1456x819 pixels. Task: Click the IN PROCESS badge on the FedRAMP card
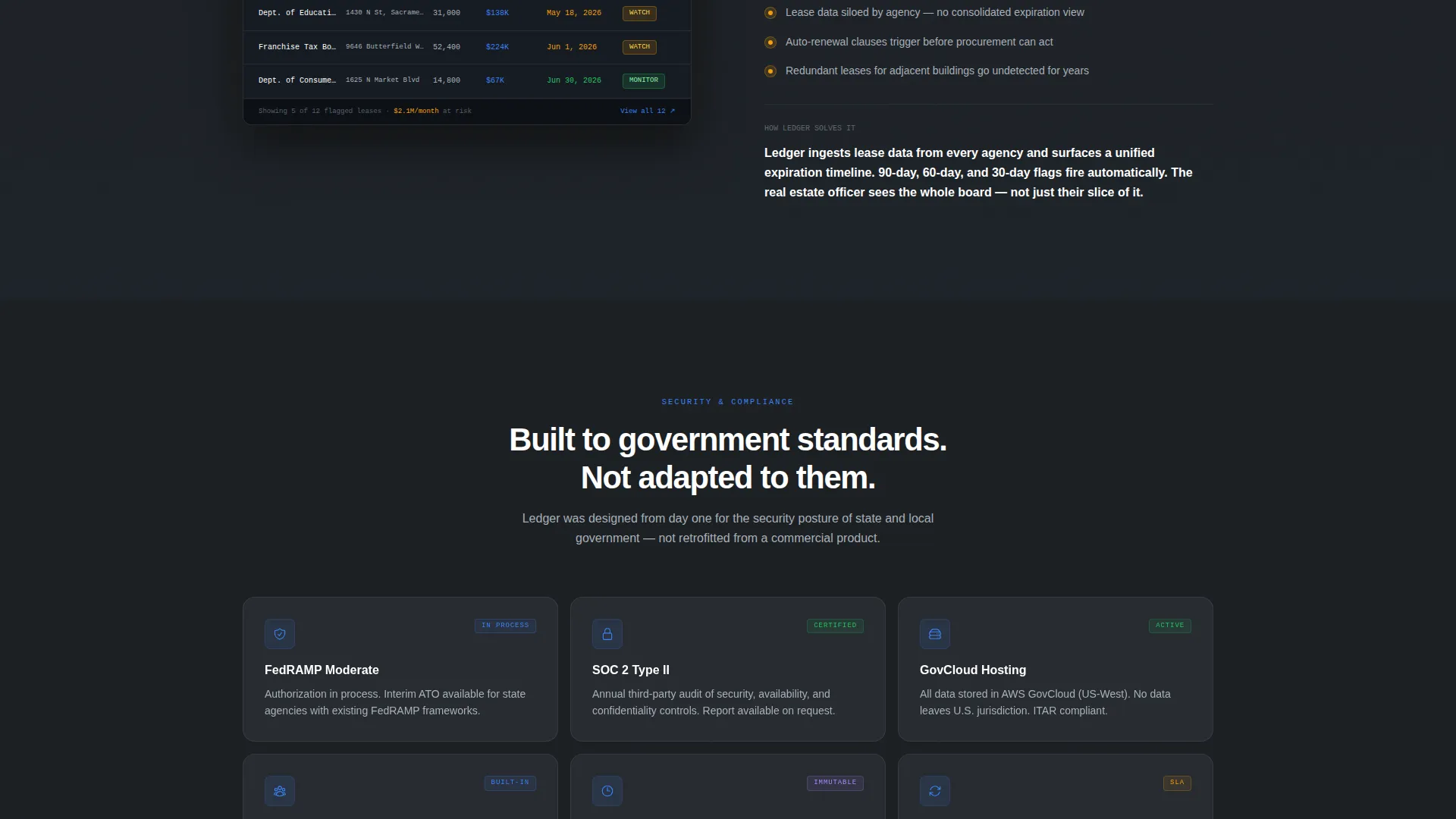pos(505,626)
